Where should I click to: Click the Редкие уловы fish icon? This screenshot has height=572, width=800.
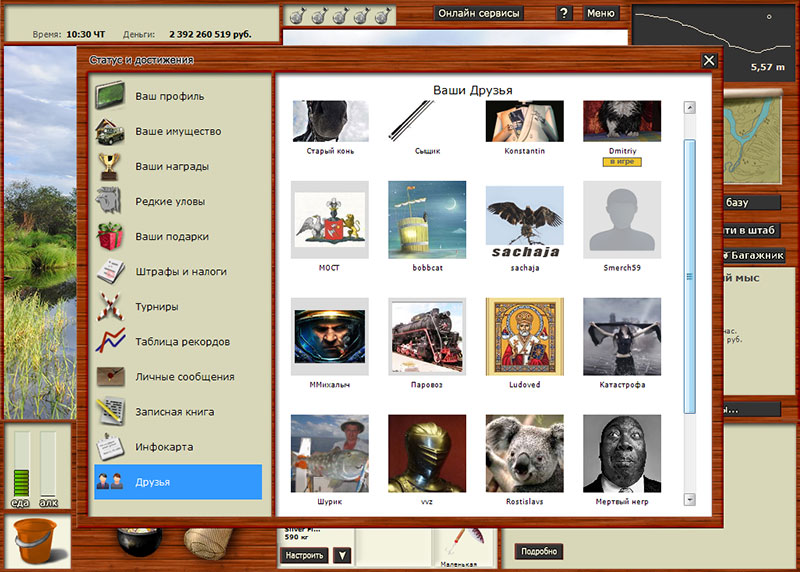[109, 201]
